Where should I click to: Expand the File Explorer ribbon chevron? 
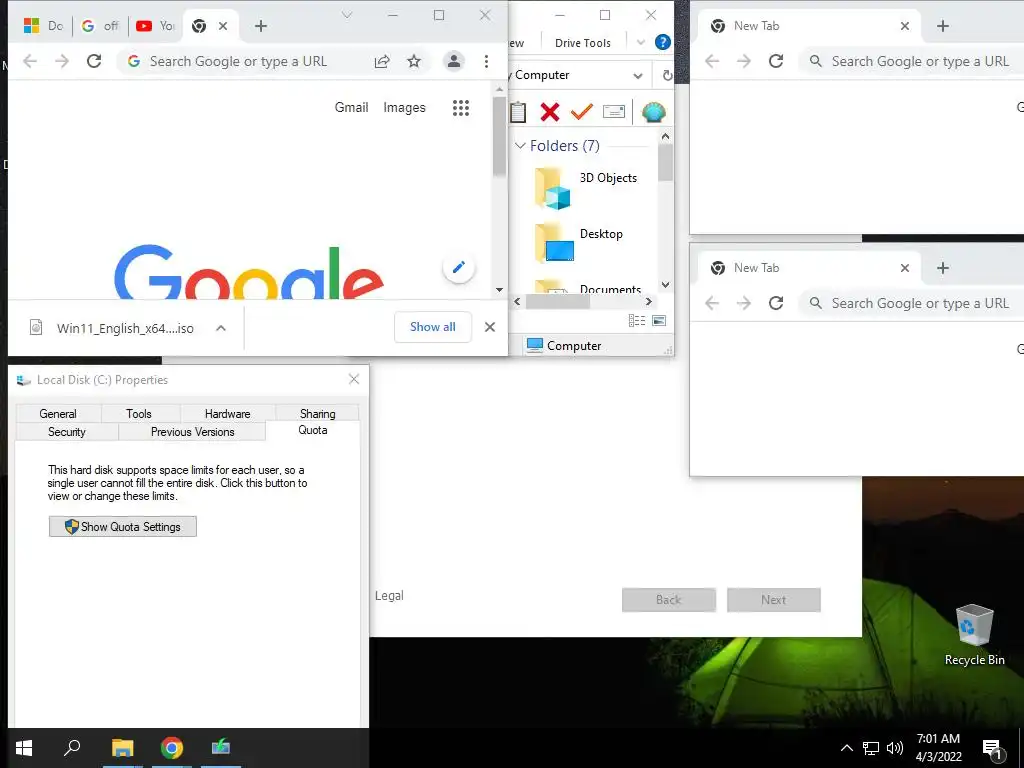[x=641, y=43]
